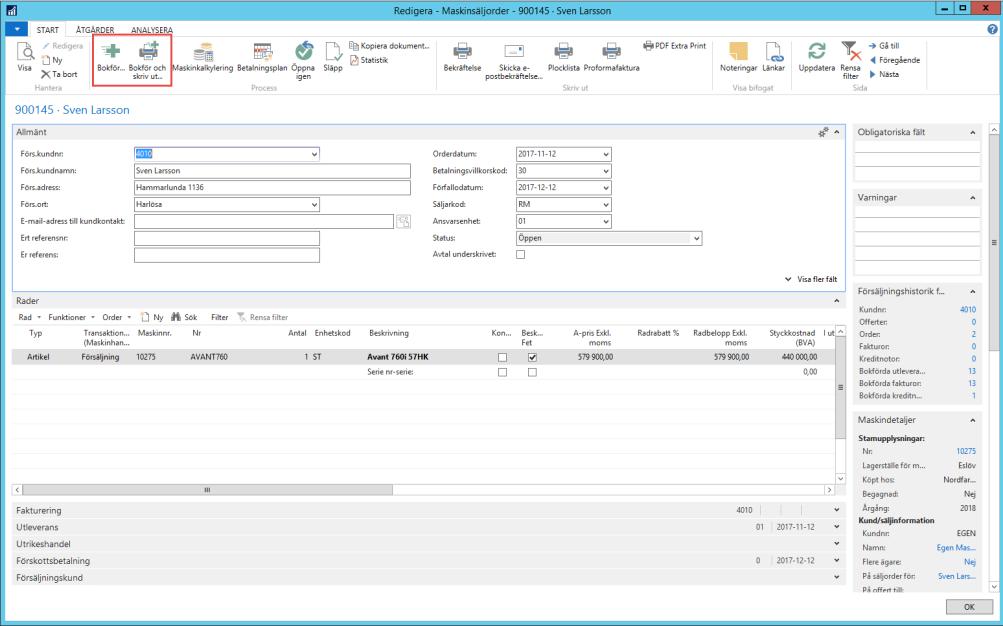
Task: Click Filter in the Rader toolbar
Action: pos(219,317)
